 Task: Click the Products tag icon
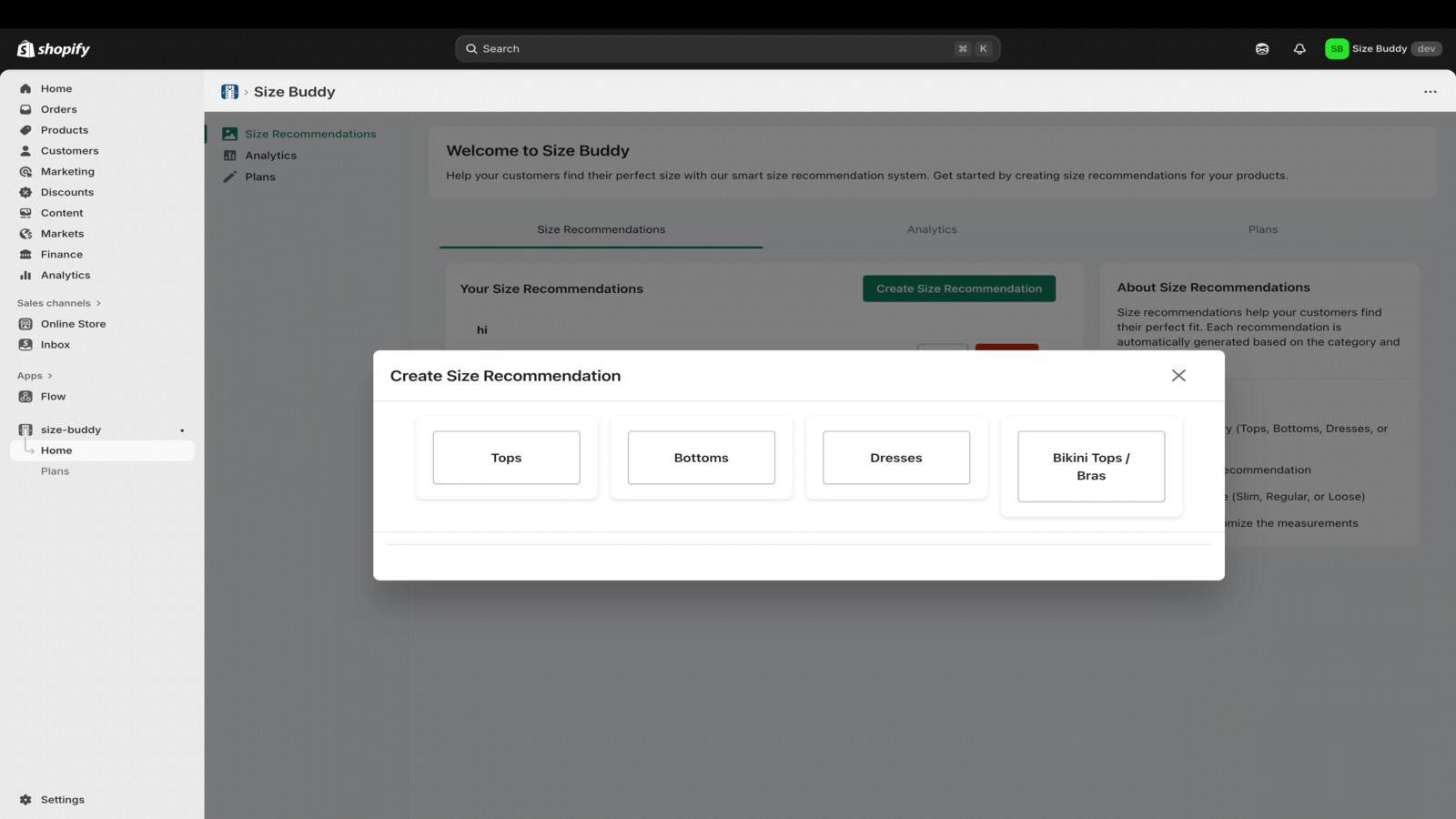(25, 130)
